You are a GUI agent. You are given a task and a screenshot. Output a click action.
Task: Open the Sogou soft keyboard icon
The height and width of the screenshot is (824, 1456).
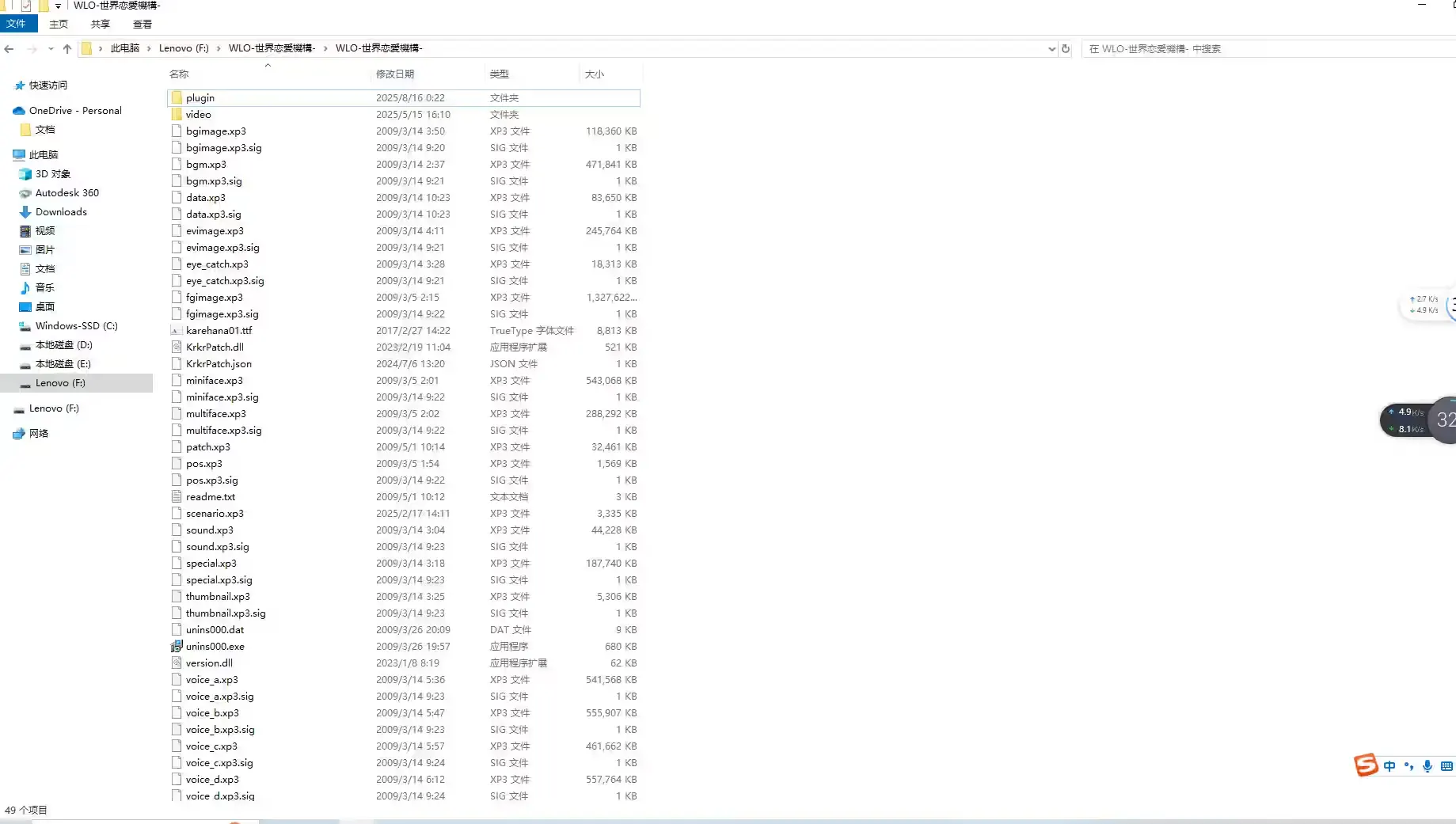1446,766
